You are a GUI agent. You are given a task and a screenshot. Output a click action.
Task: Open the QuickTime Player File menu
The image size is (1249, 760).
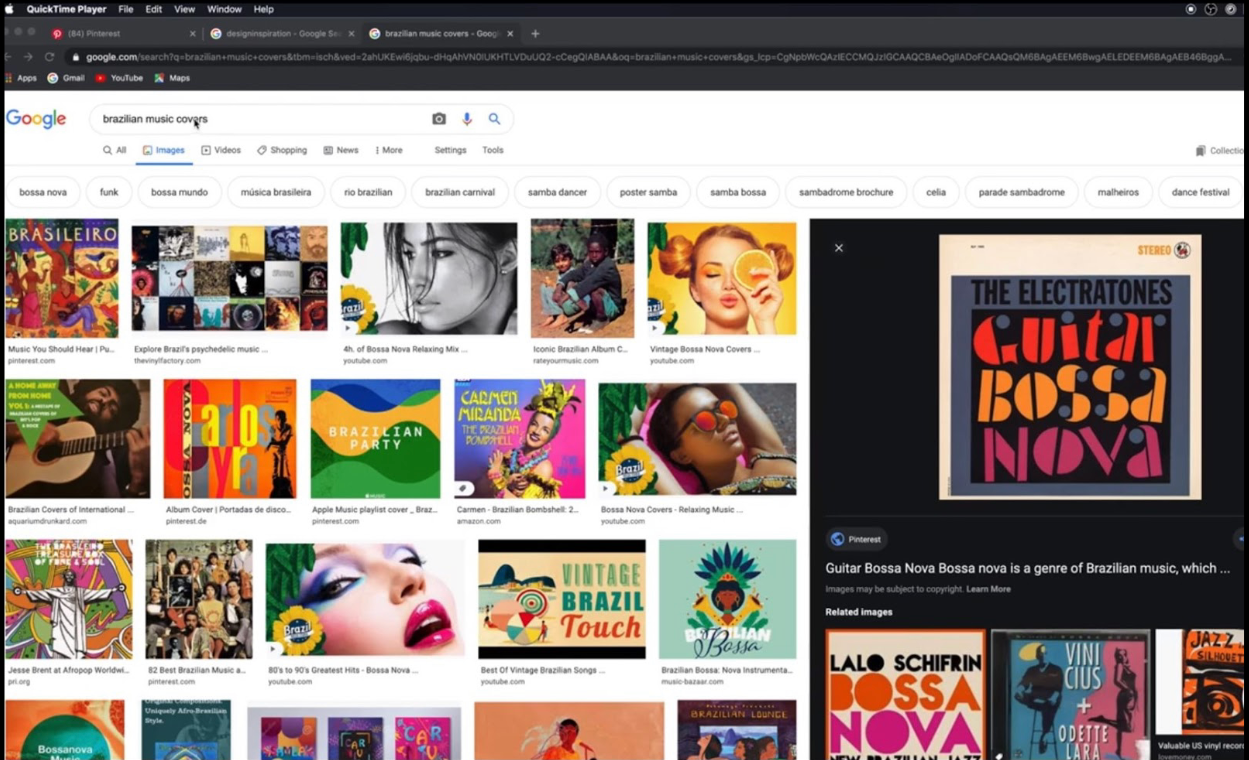click(x=126, y=9)
